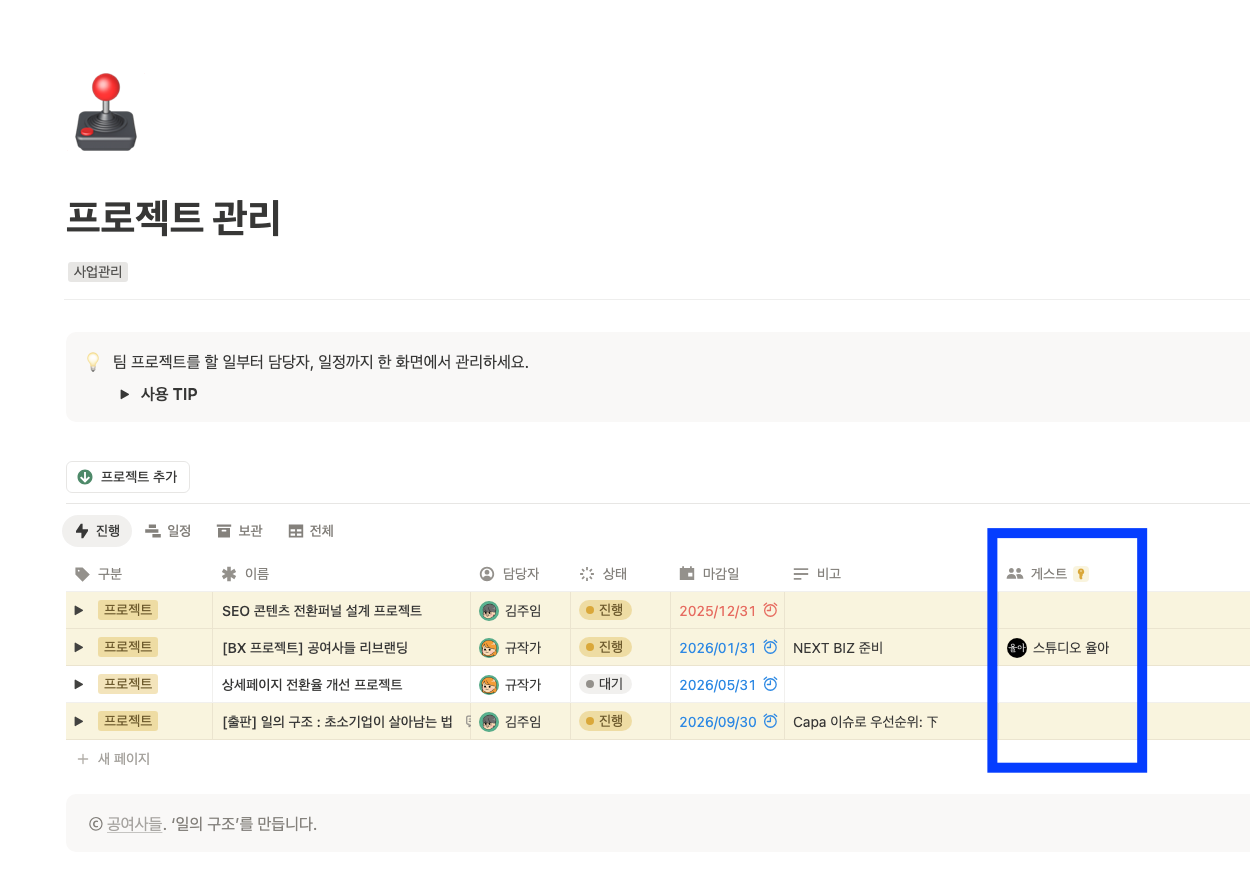Click the tag icon beside 구분 header
Viewport: 1250px width, 889px height.
point(85,573)
